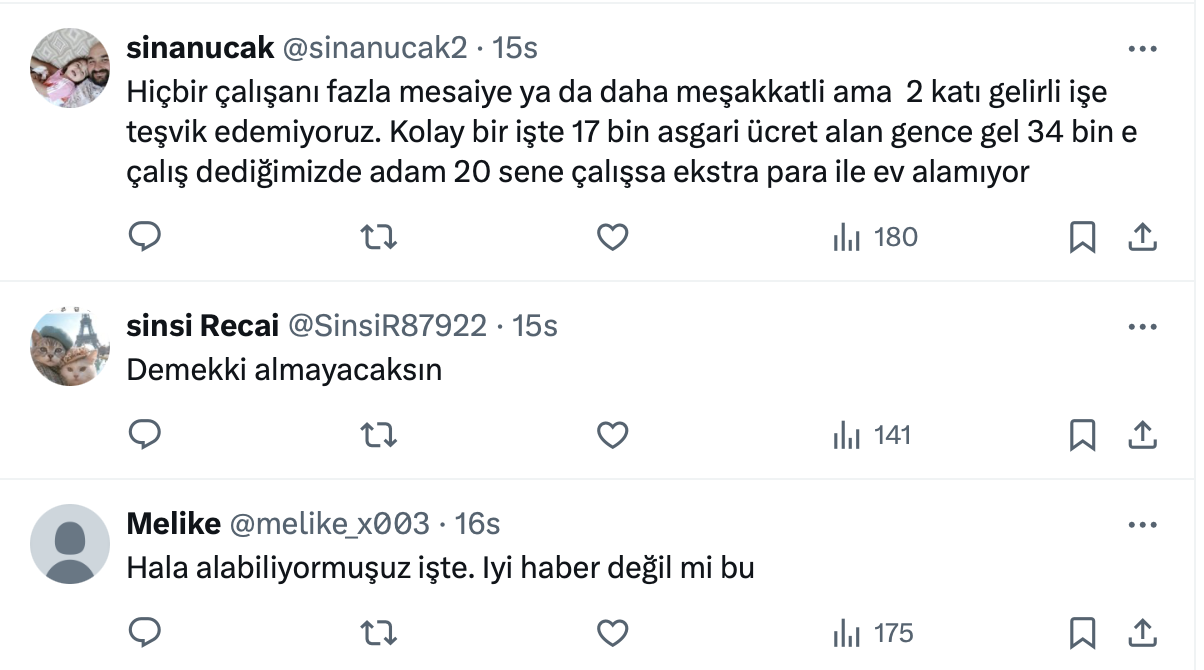The width and height of the screenshot is (1204, 670).
Task: Bookmark sinsi Recai's tweet
Action: pyautogui.click(x=1083, y=435)
